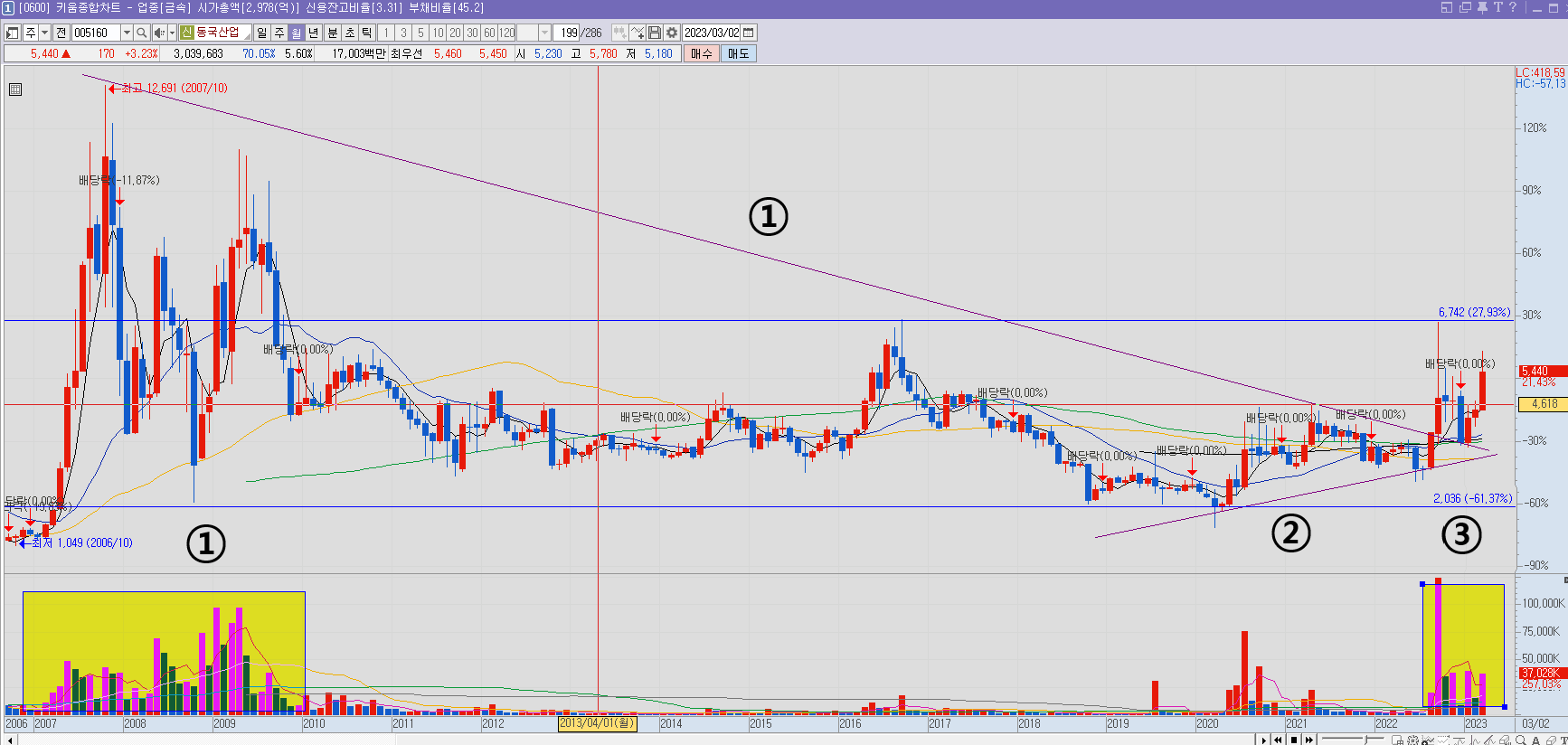Viewport: 1568px width, 745px height.
Task: Click stop button in bottom controls
Action: (1293, 740)
